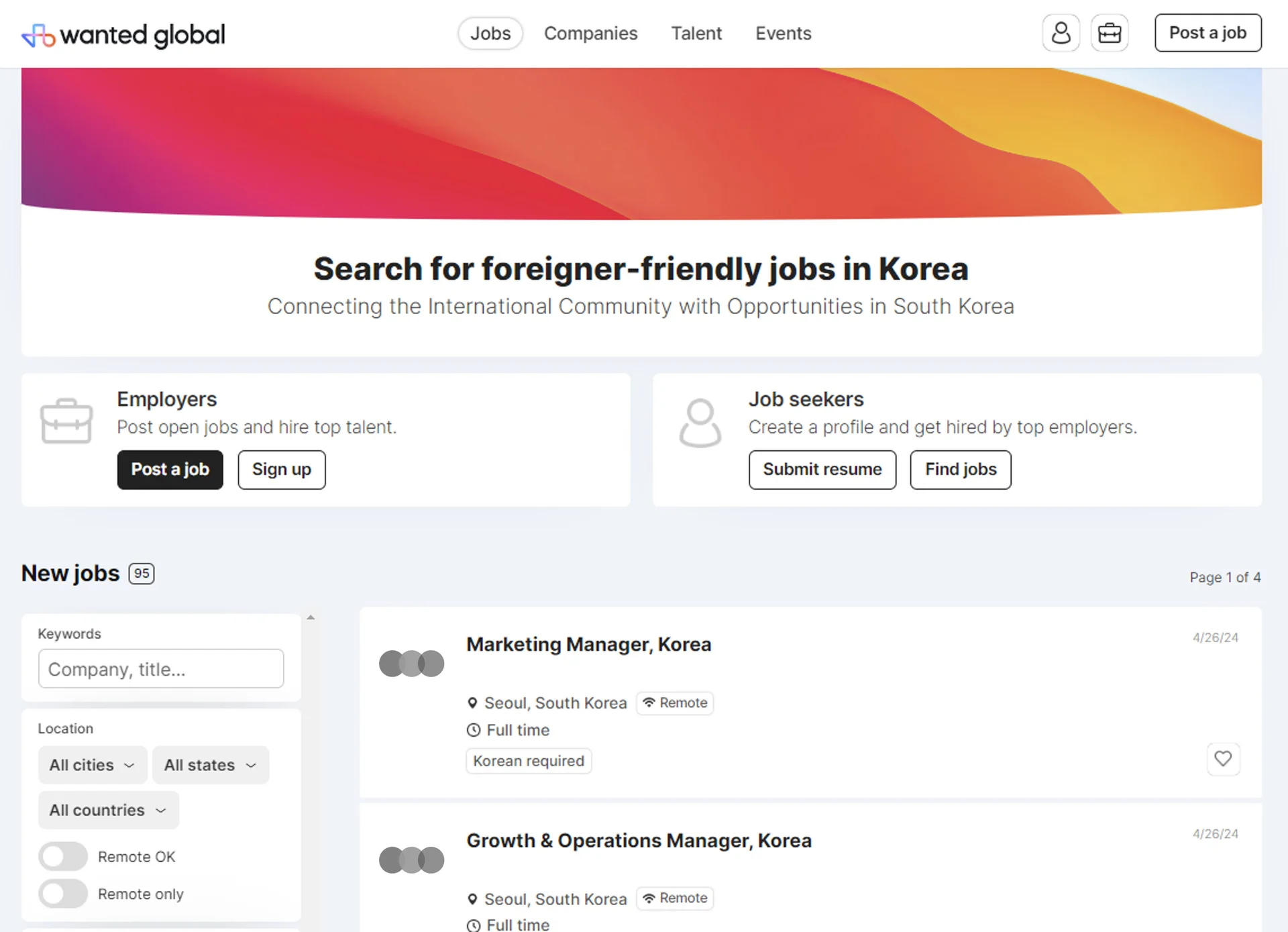1288x932 pixels.
Task: Expand the All countries selector
Action: coord(107,810)
